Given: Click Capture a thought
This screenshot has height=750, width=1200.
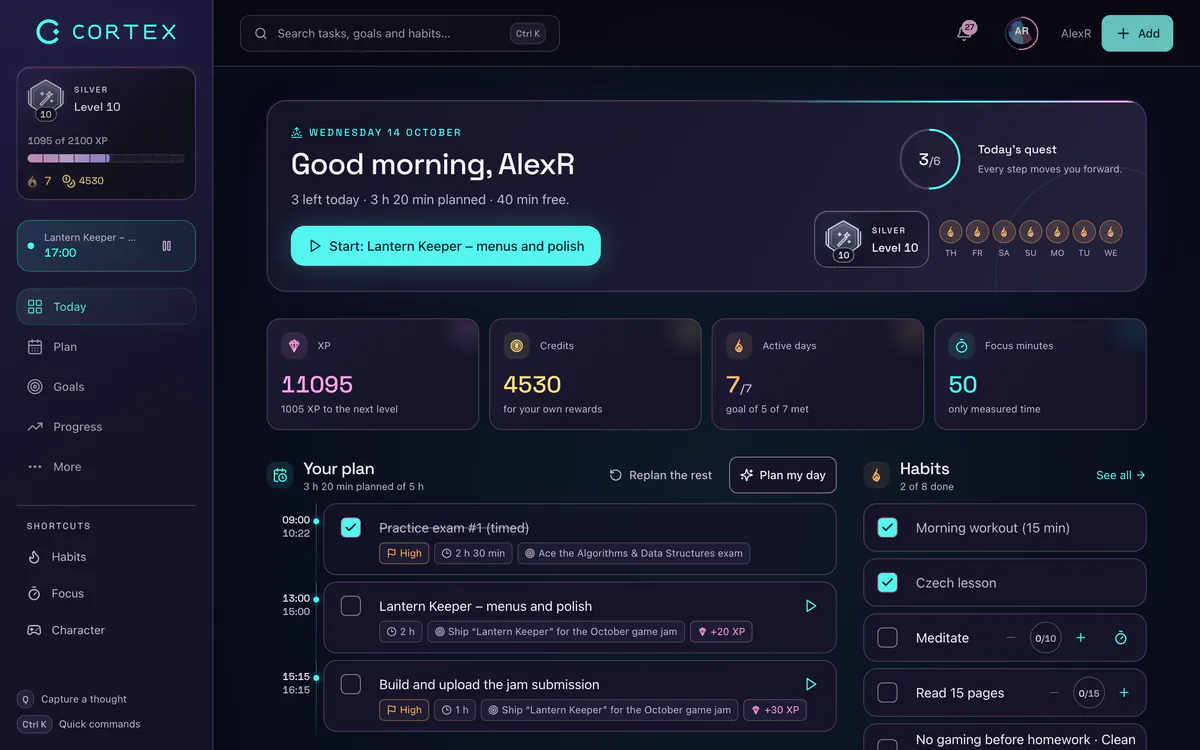Looking at the screenshot, I should coord(72,699).
